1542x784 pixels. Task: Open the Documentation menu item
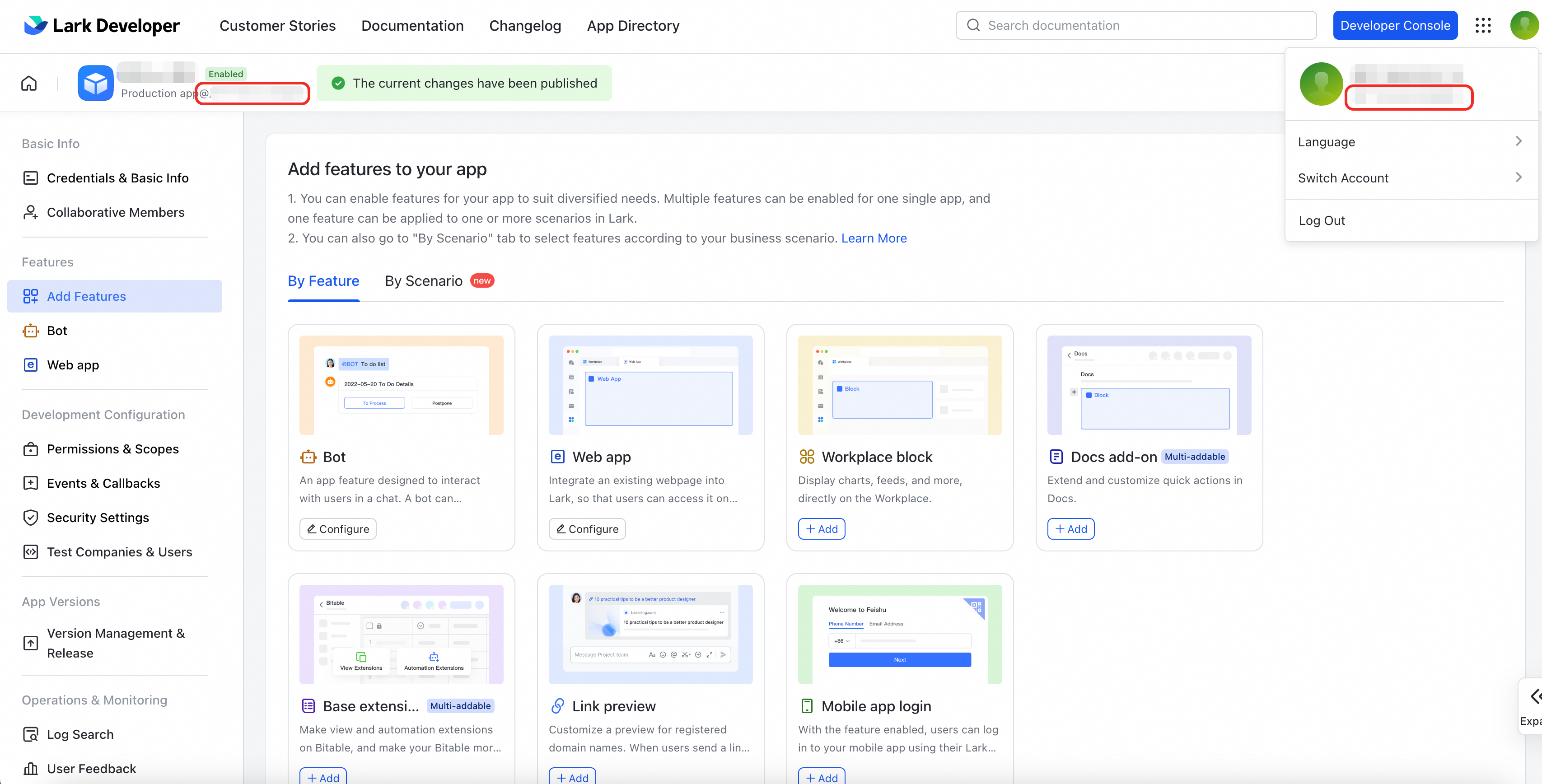(412, 25)
